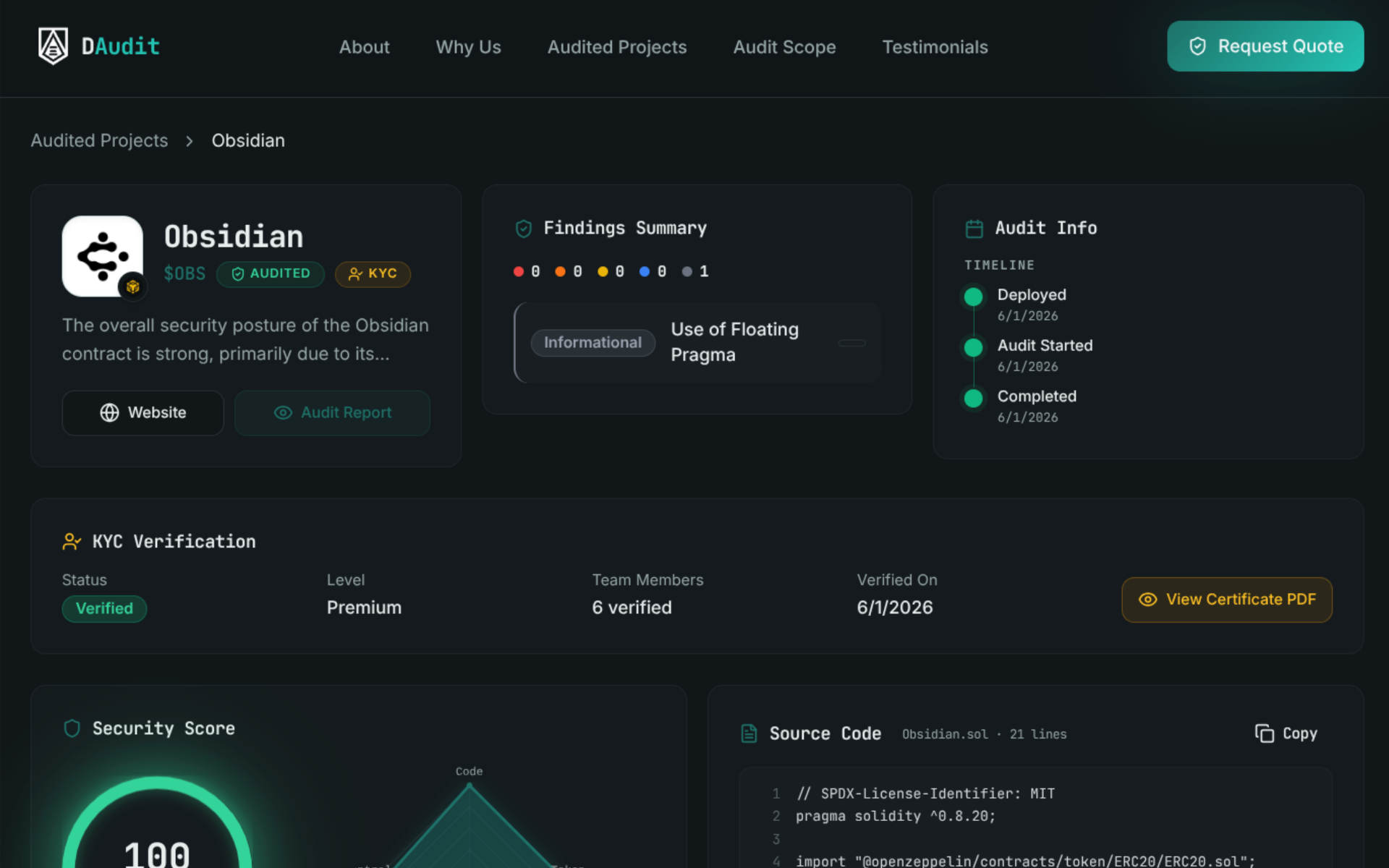Click the KYC badge next to AUDITED
Image resolution: width=1389 pixels, height=868 pixels.
tap(373, 274)
